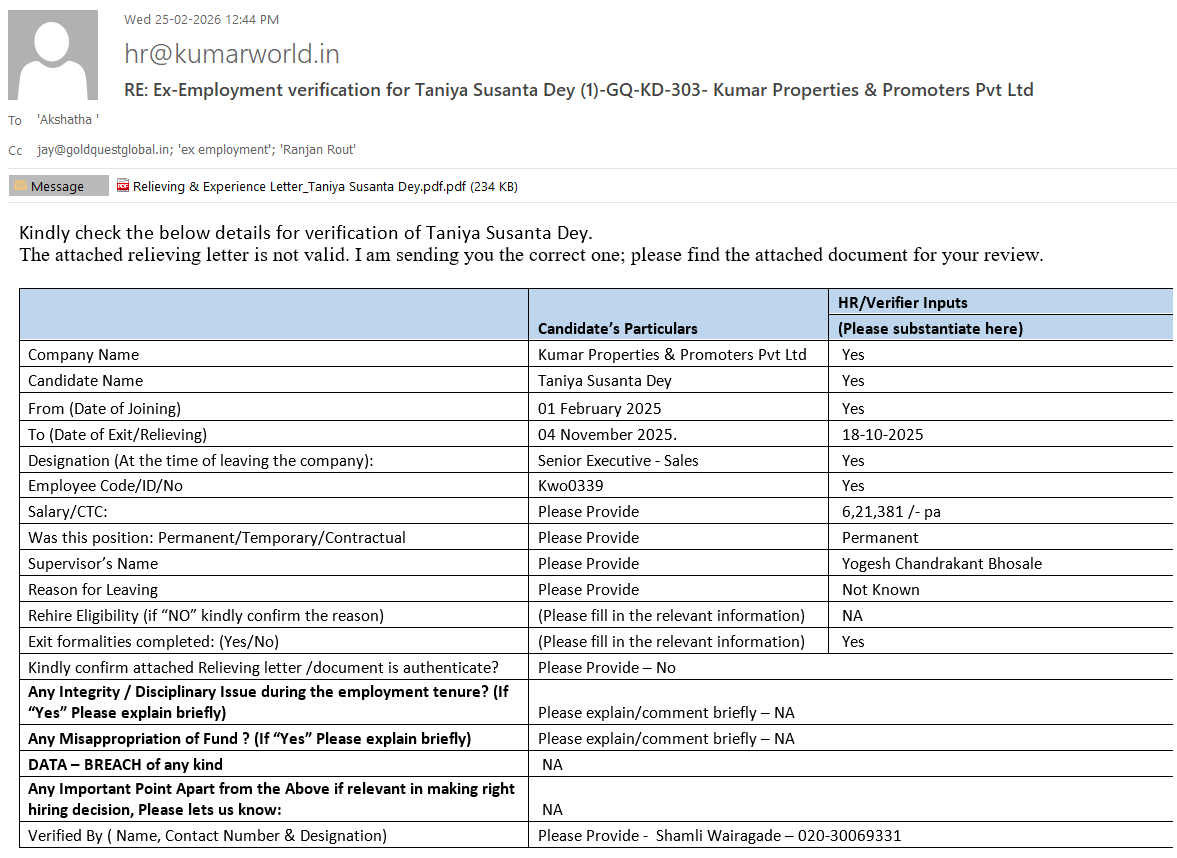This screenshot has height=858, width=1177.
Task: Click the 18-10-2025 relieving date cell
Action: 882,434
